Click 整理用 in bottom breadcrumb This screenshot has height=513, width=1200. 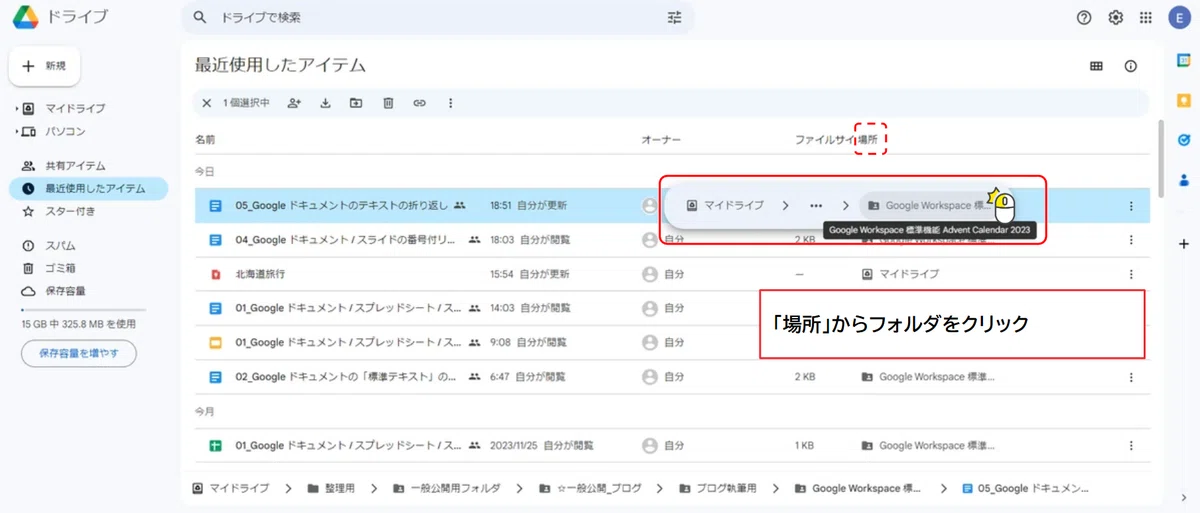click(x=331, y=488)
